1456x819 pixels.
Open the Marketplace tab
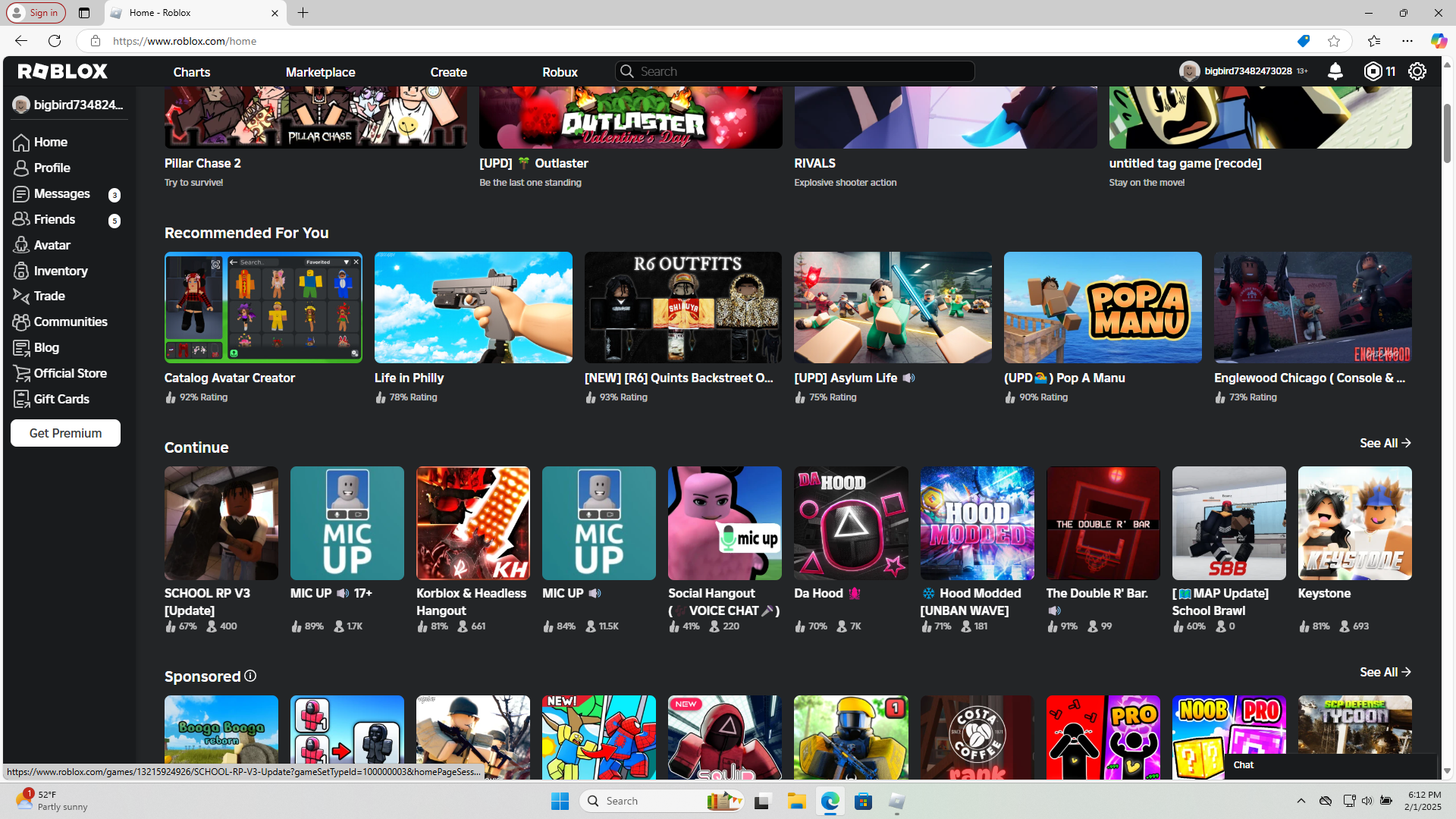tap(320, 72)
